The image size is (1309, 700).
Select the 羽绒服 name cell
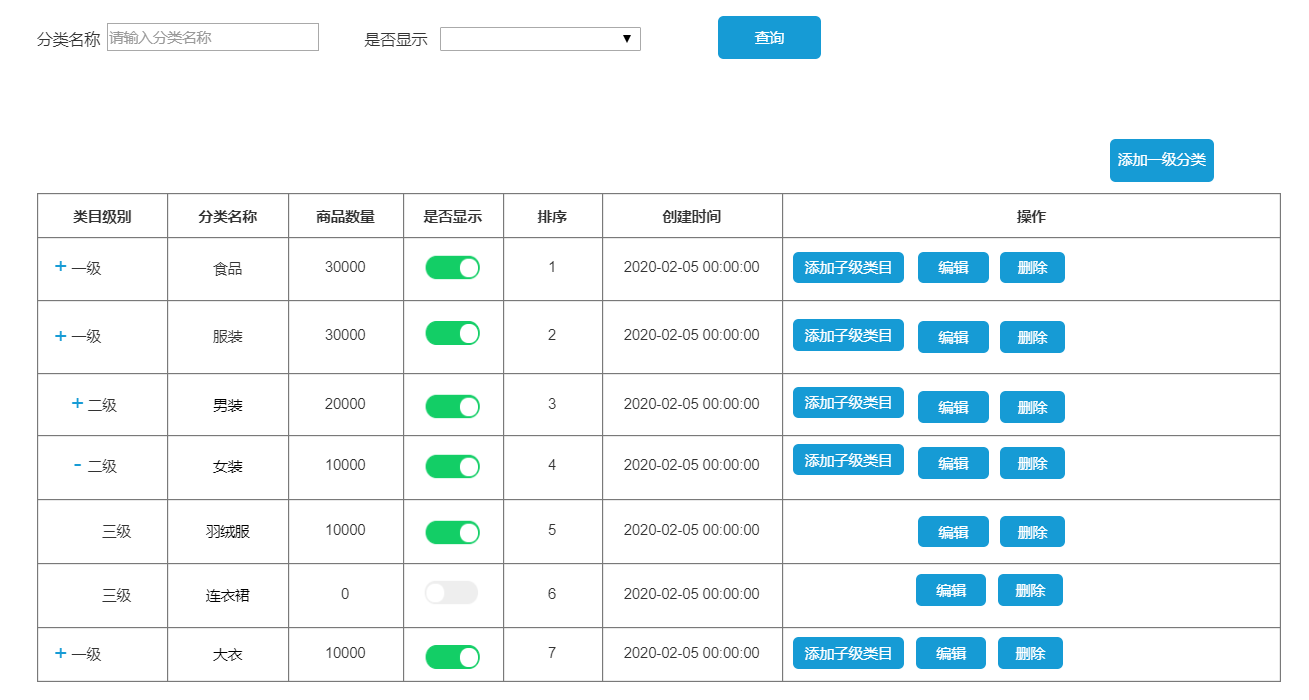tap(228, 531)
